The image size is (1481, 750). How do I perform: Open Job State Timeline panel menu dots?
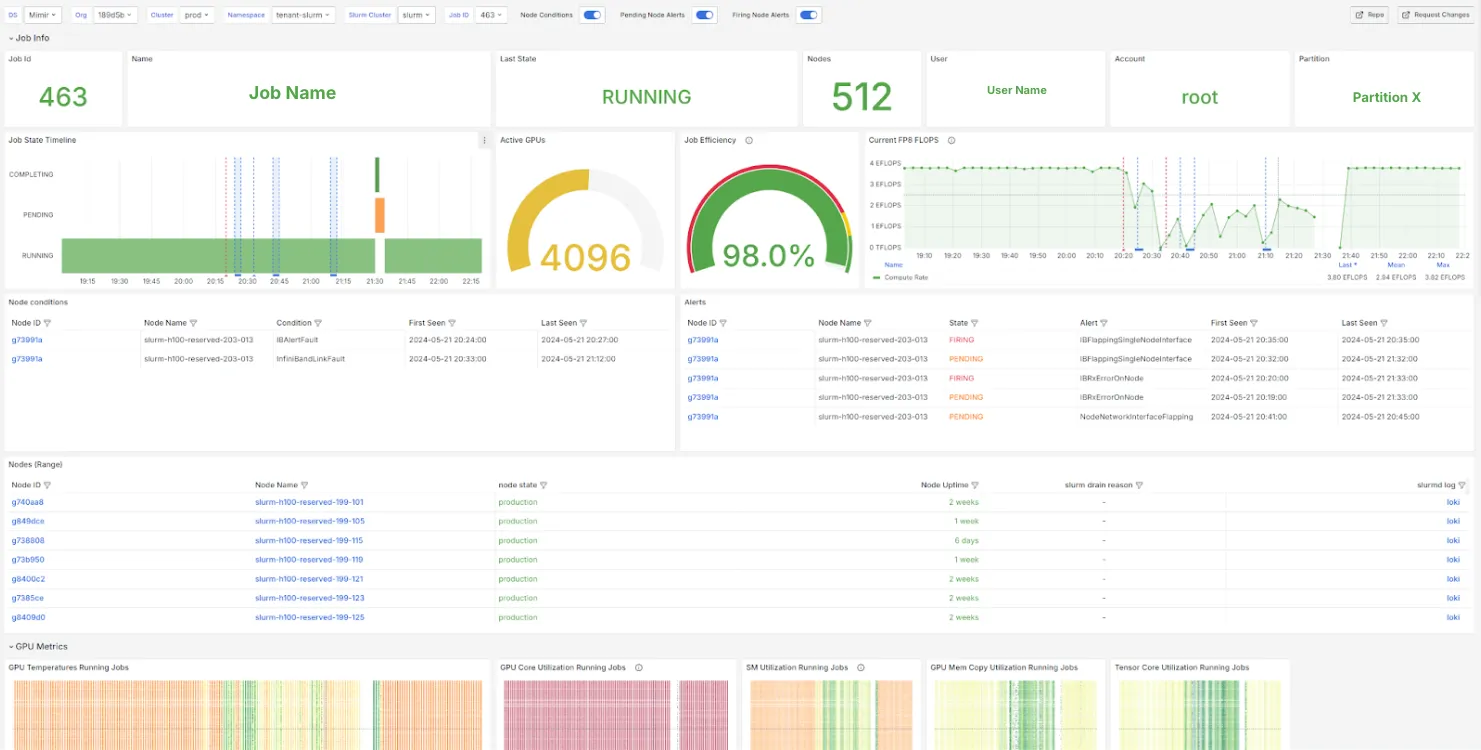pyautogui.click(x=484, y=140)
